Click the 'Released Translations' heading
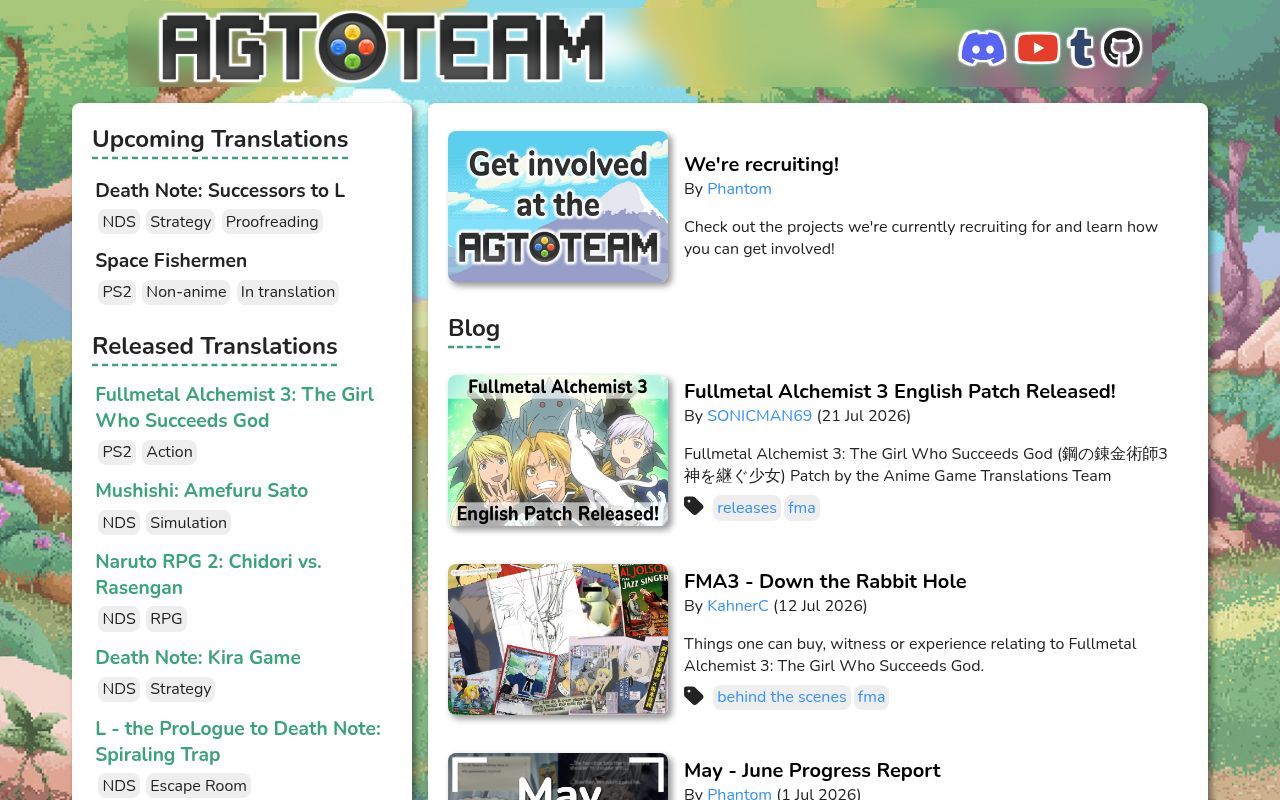The height and width of the screenshot is (800, 1280). pyautogui.click(x=215, y=346)
